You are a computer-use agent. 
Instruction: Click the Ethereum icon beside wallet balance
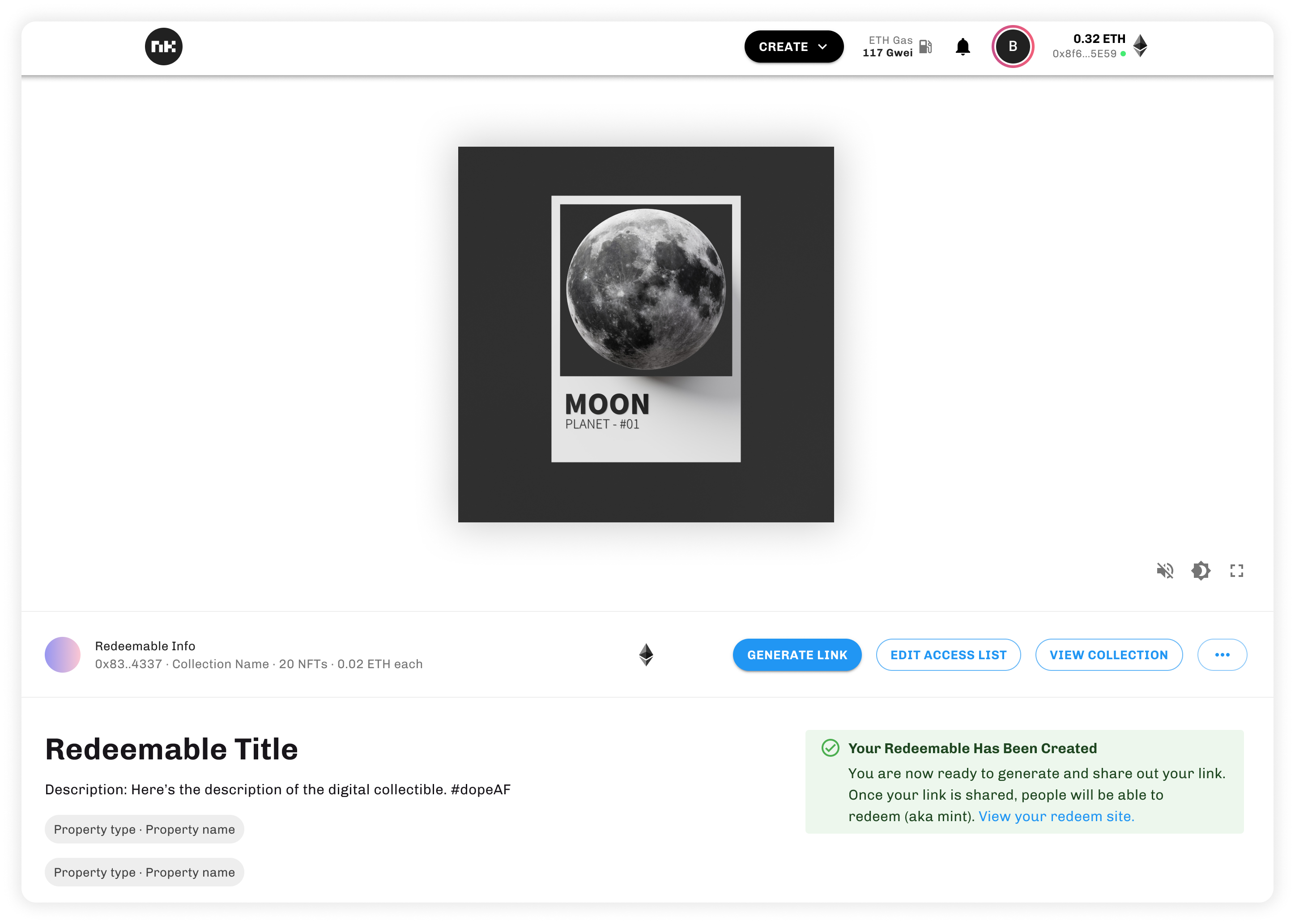1140,46
